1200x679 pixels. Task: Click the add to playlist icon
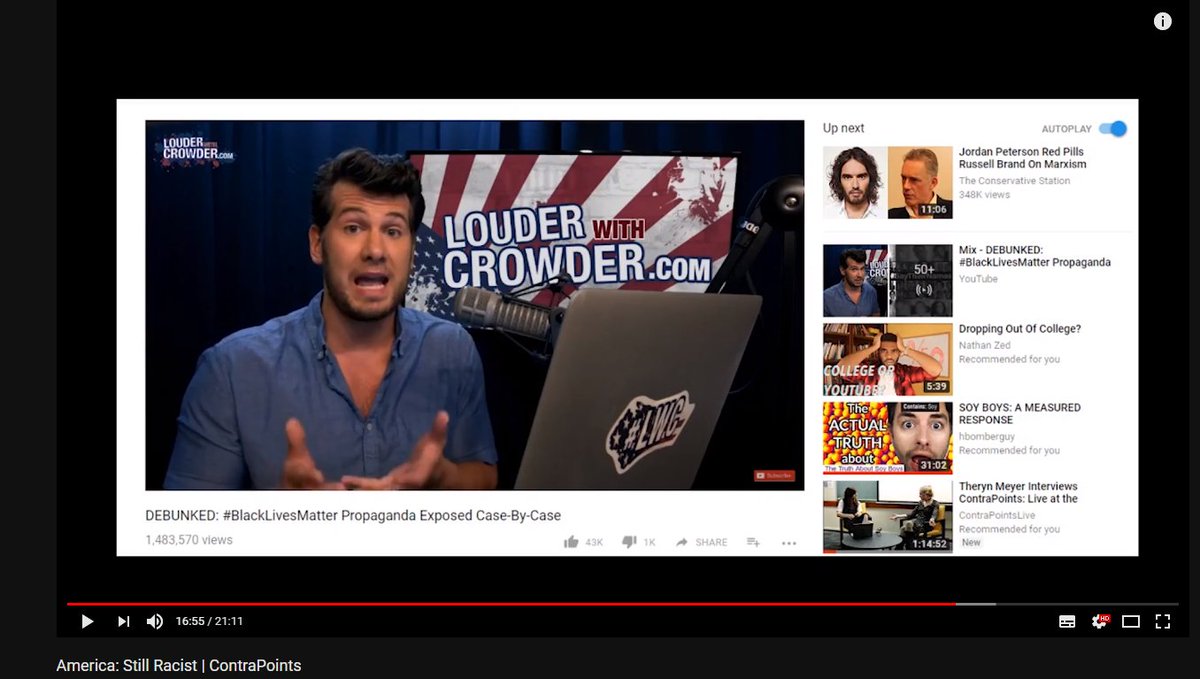[x=753, y=542]
